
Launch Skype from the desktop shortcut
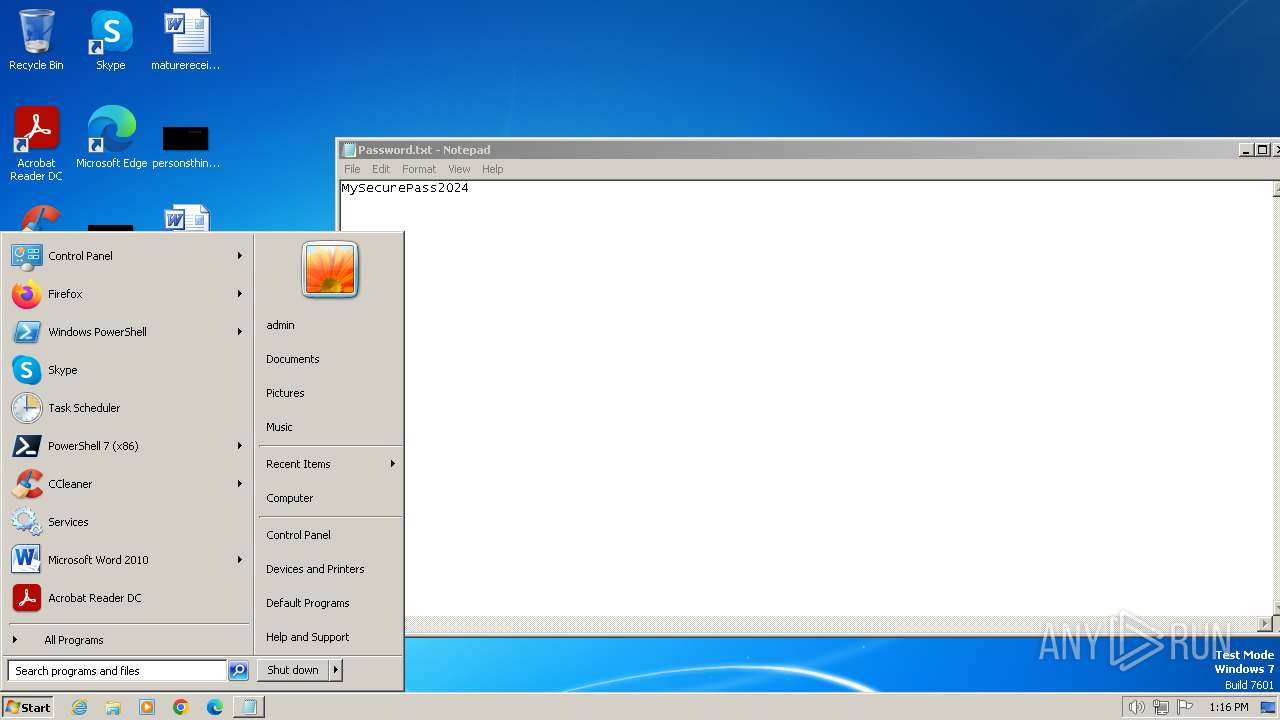pos(110,40)
